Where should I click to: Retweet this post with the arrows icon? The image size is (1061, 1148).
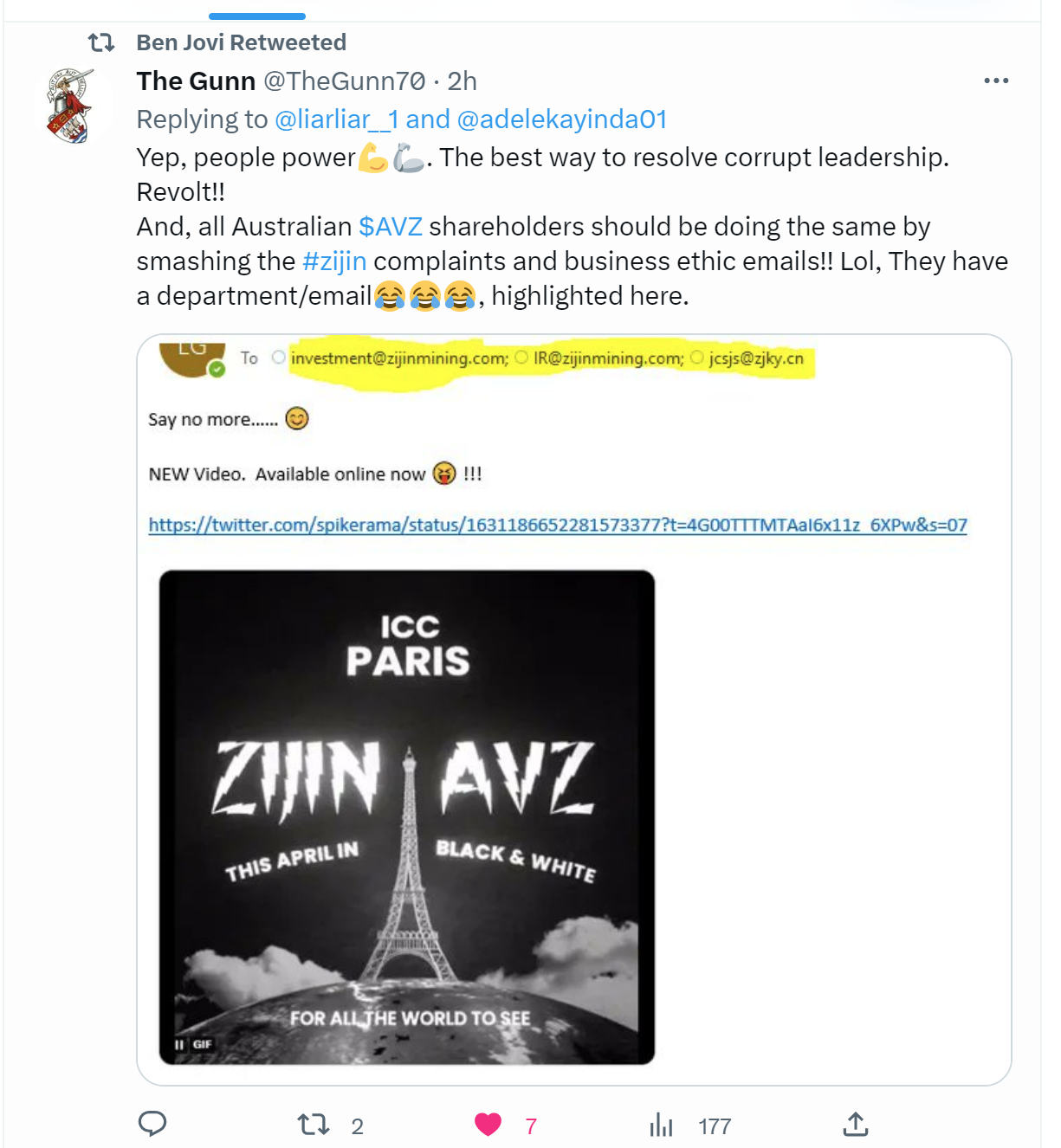[313, 1125]
